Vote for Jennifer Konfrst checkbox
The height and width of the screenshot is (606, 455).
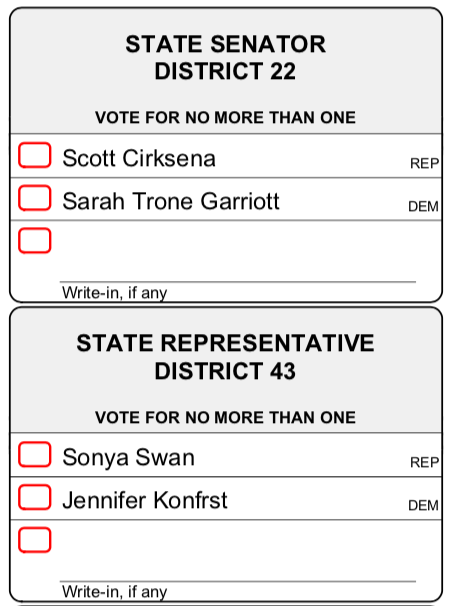click(35, 497)
